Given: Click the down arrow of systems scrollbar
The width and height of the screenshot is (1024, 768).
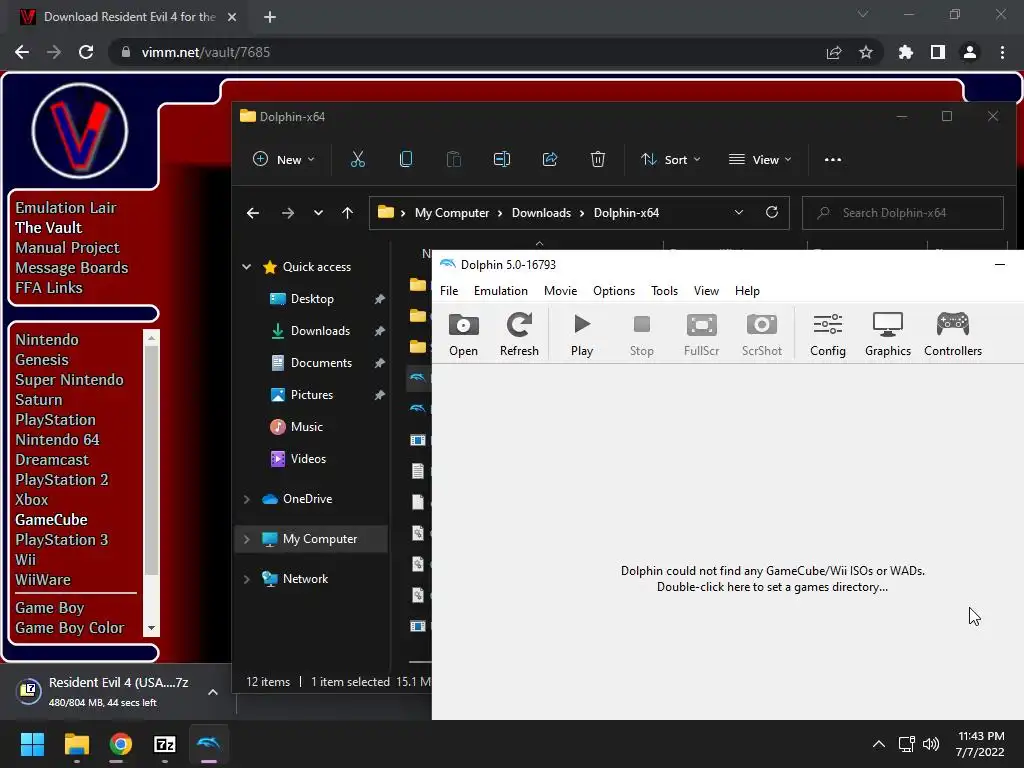Looking at the screenshot, I should 152,628.
